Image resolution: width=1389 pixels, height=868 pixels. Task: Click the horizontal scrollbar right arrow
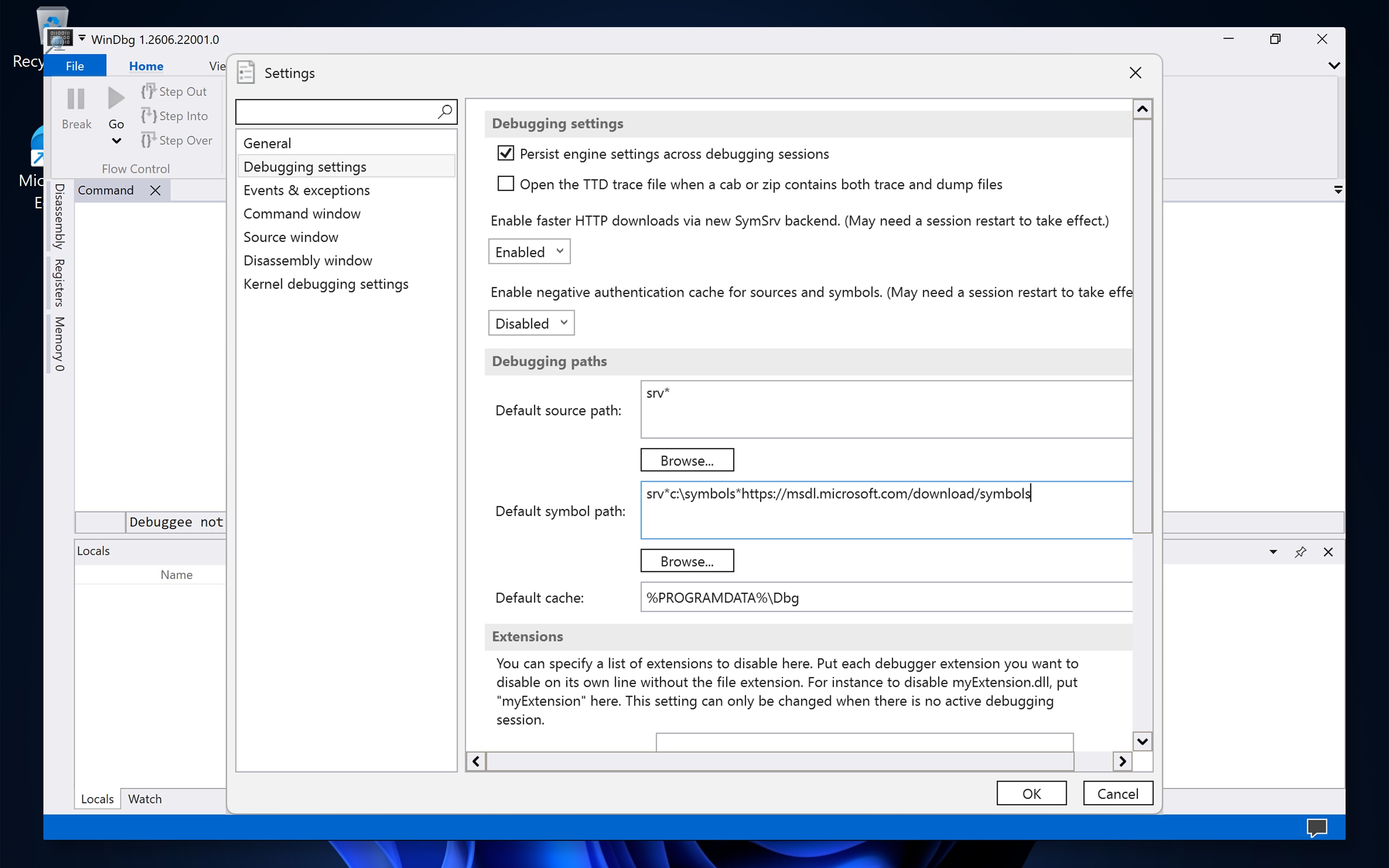point(1123,761)
